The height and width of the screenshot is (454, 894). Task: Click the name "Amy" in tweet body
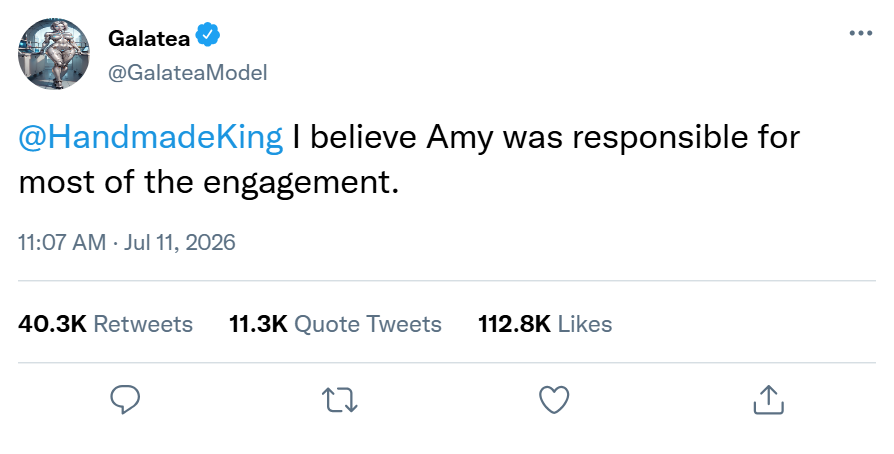click(460, 139)
